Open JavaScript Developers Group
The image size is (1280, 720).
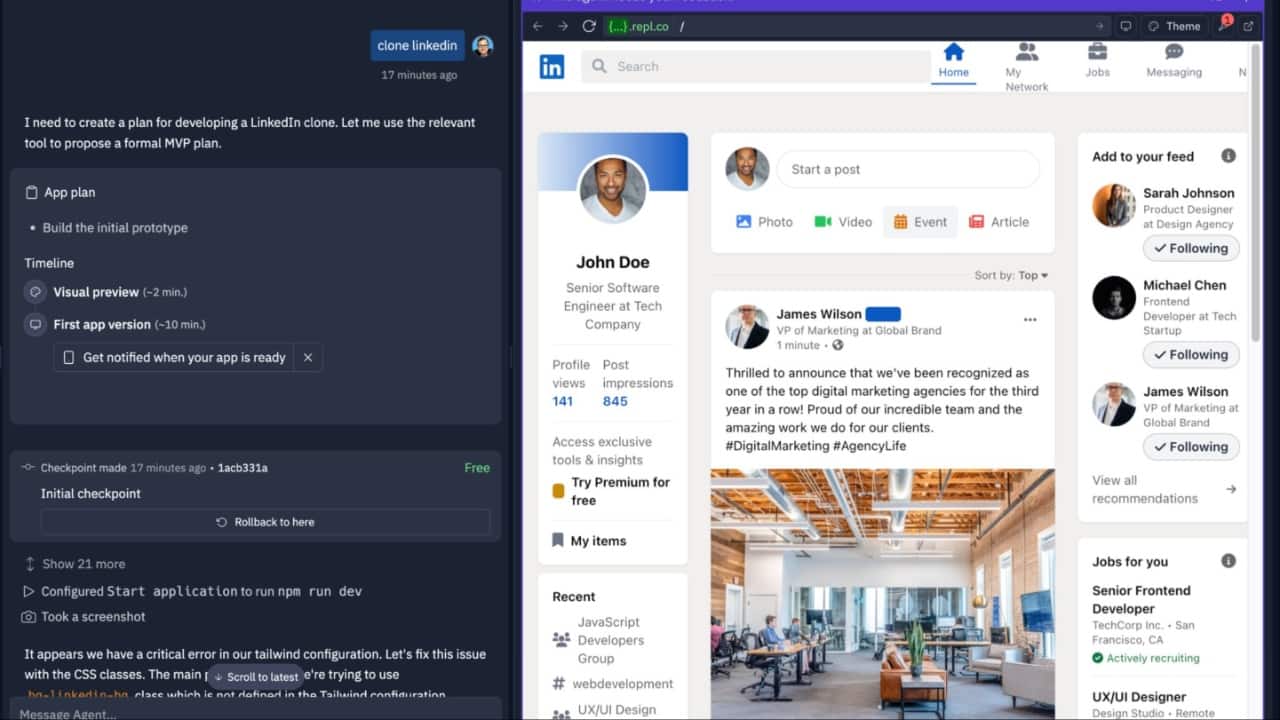click(x=612, y=640)
